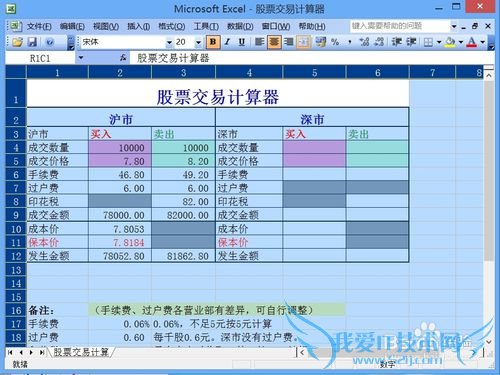500x375 pixels.
Task: Click into the Name Box R1C1
Action: [x=40, y=59]
